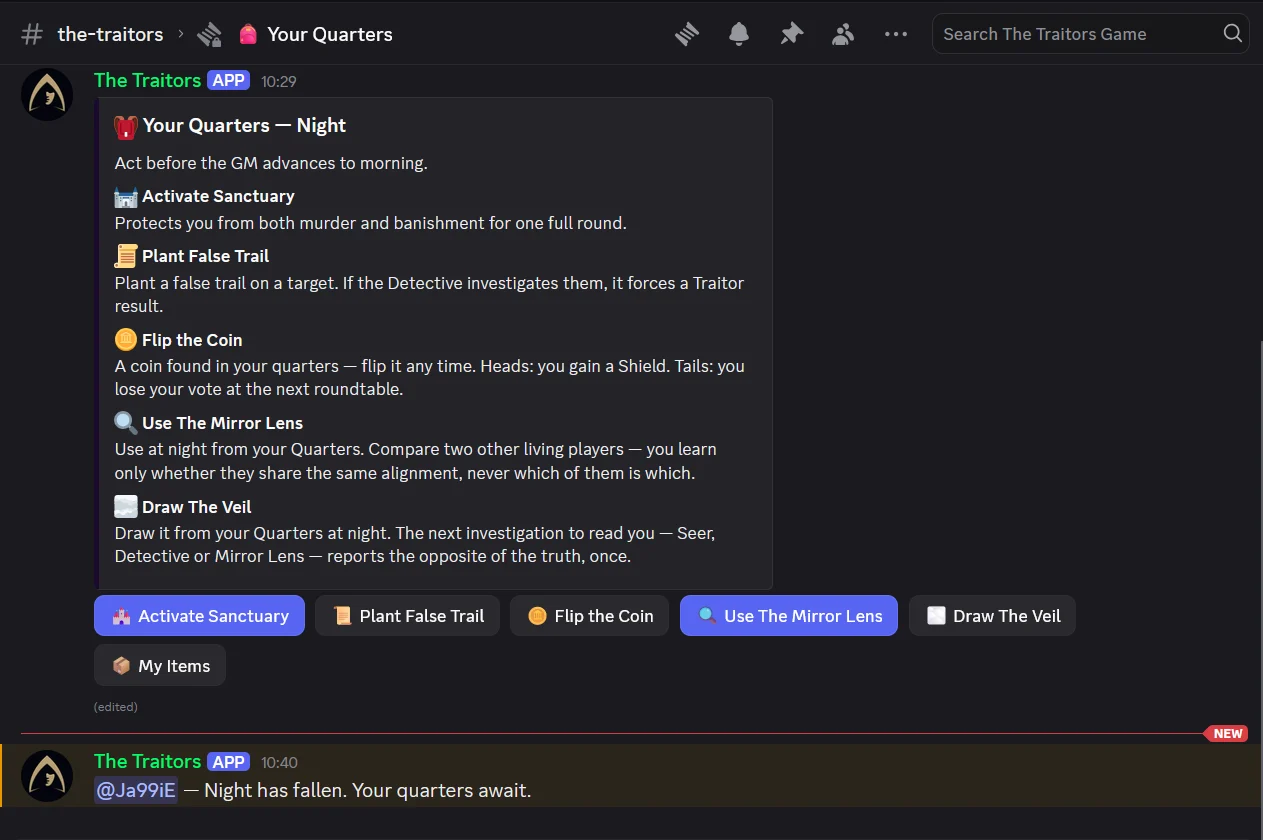This screenshot has width=1263, height=840.
Task: Show the member list icon
Action: pyautogui.click(x=843, y=34)
